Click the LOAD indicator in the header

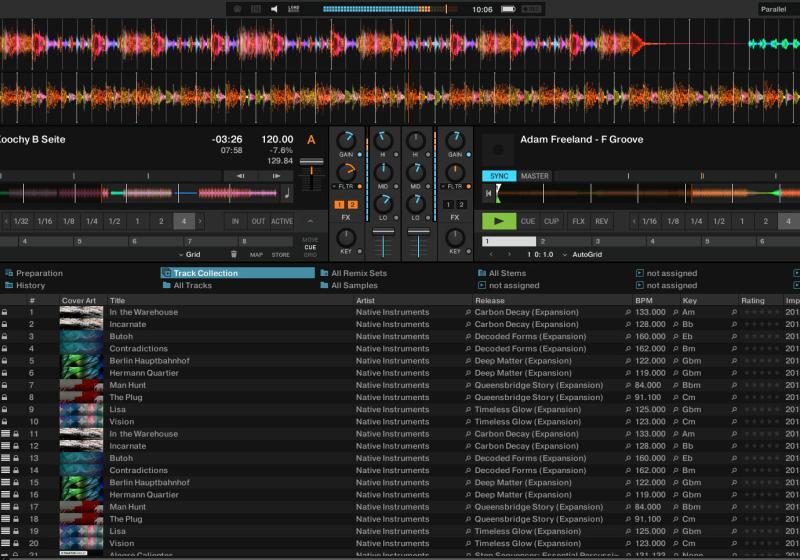(x=293, y=9)
